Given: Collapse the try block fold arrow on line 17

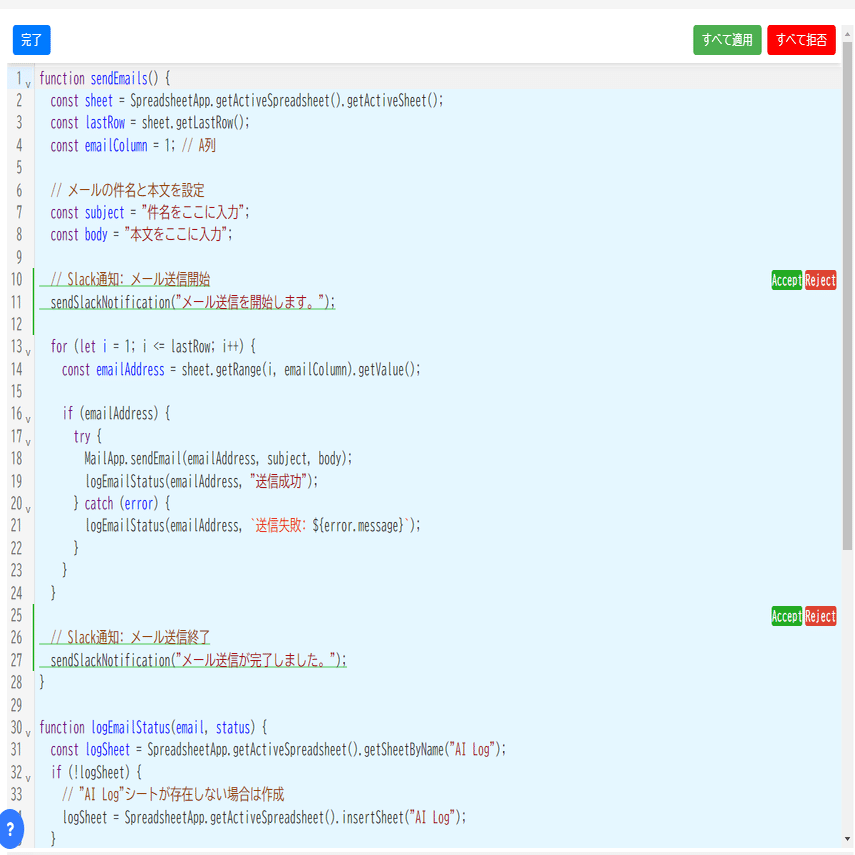Looking at the screenshot, I should click(x=28, y=442).
